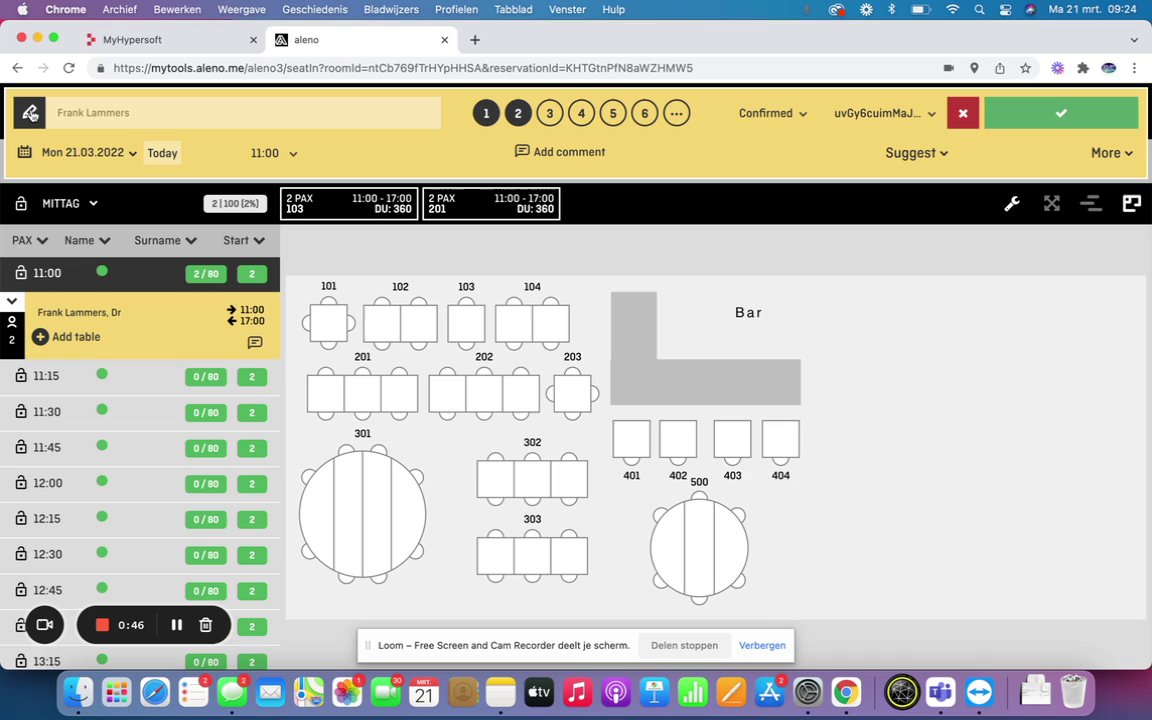Bookmark this page with the star icon

pyautogui.click(x=1025, y=68)
